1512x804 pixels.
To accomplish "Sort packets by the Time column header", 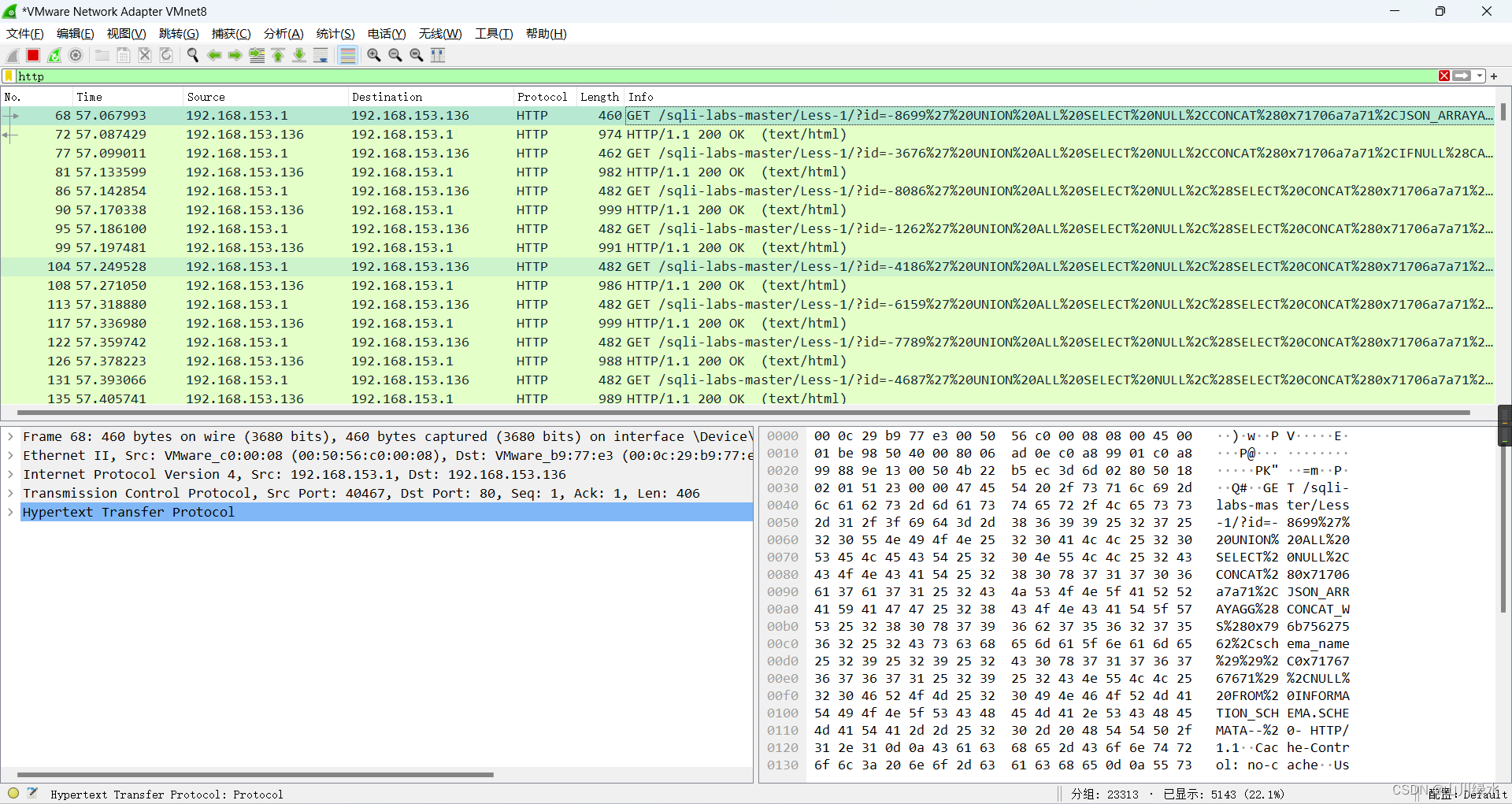I will coord(128,97).
